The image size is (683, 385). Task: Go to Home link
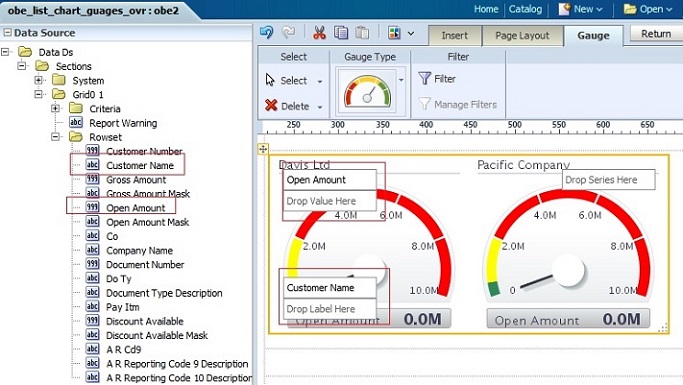(x=486, y=9)
